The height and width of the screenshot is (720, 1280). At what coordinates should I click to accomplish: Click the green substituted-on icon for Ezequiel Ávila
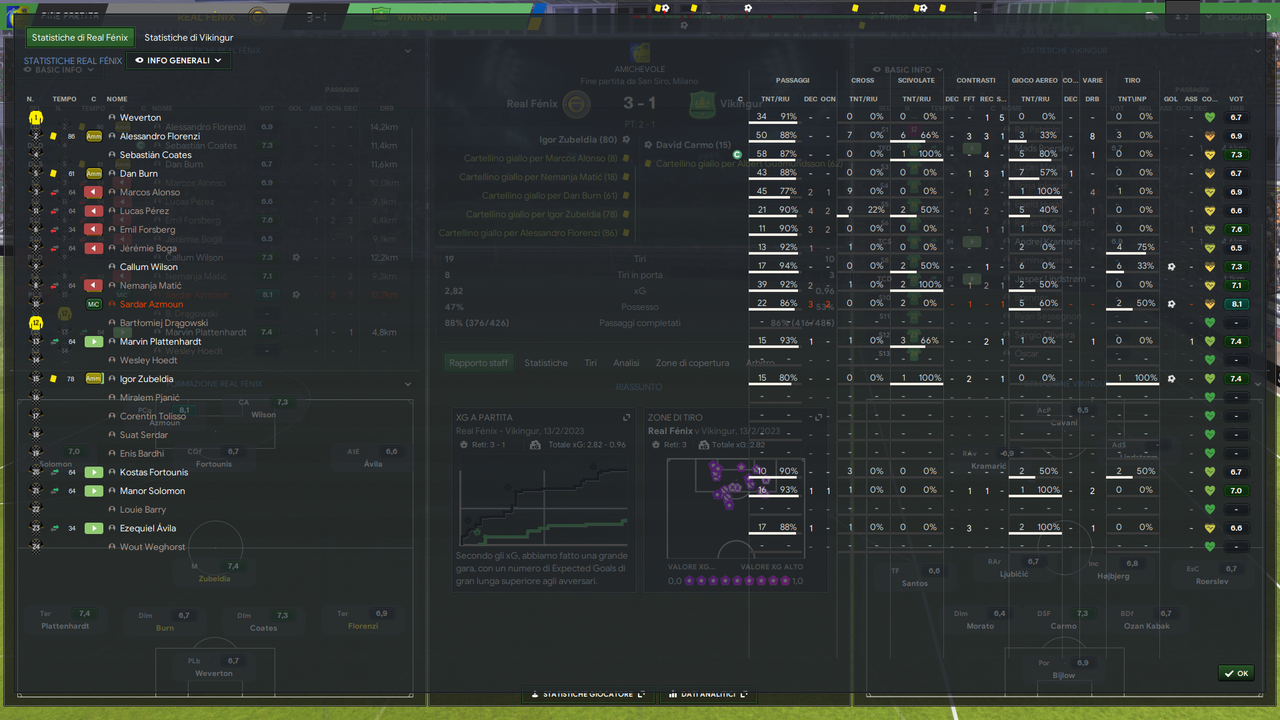(x=94, y=528)
